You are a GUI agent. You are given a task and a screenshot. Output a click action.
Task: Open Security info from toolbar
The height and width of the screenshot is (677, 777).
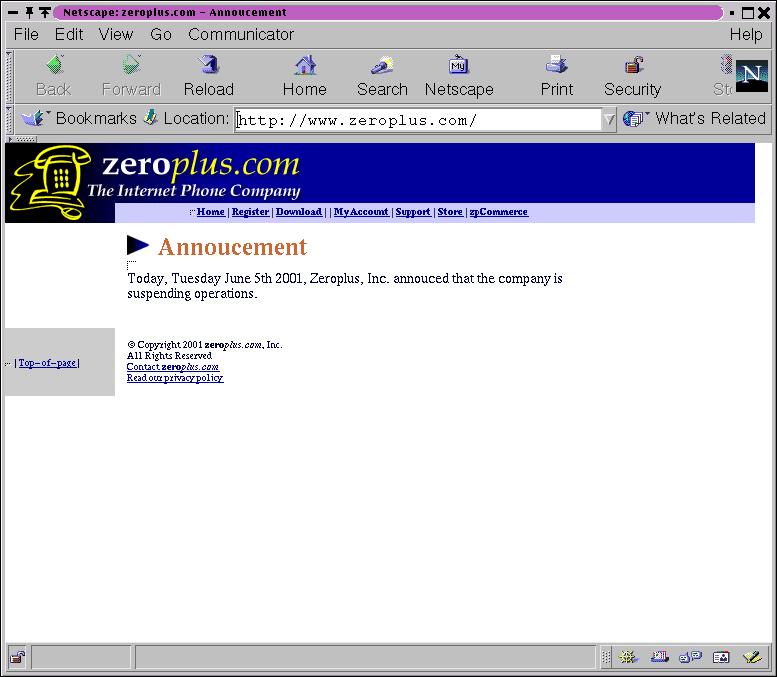(632, 76)
